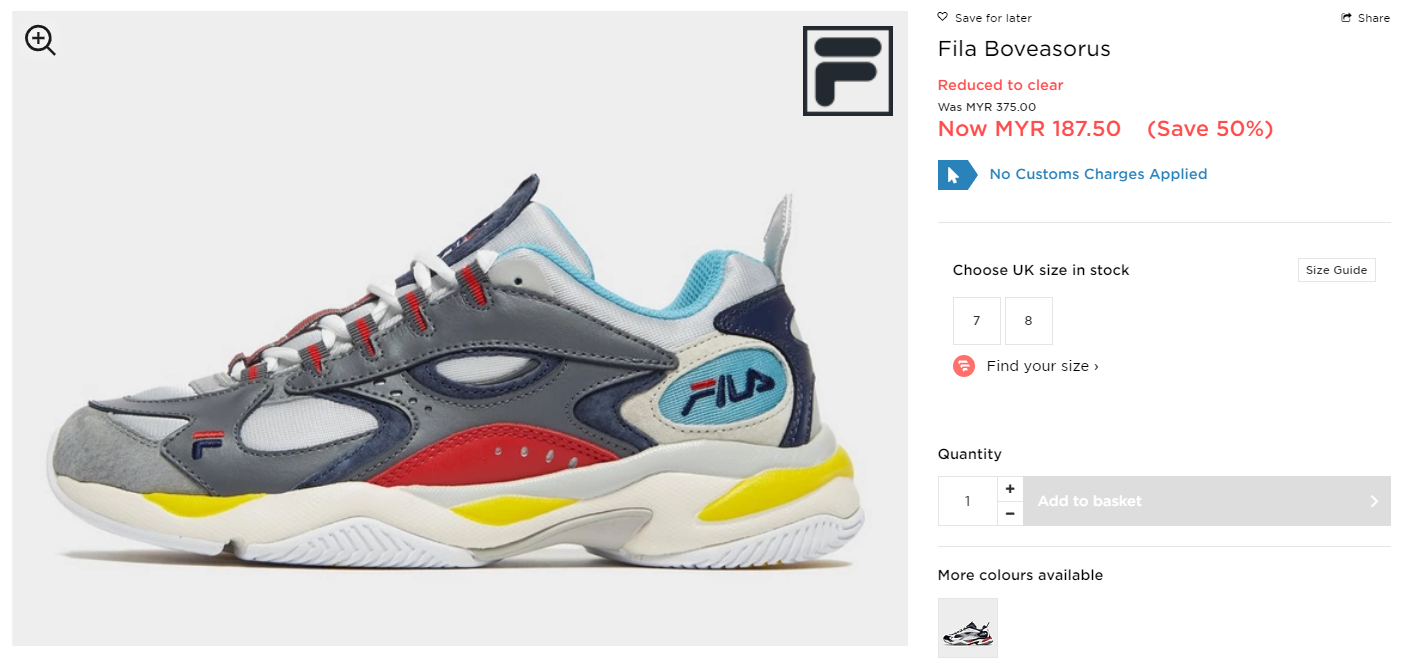Decrease quantity with the minus button
Screen dimensions: 1402x672
(1010, 514)
